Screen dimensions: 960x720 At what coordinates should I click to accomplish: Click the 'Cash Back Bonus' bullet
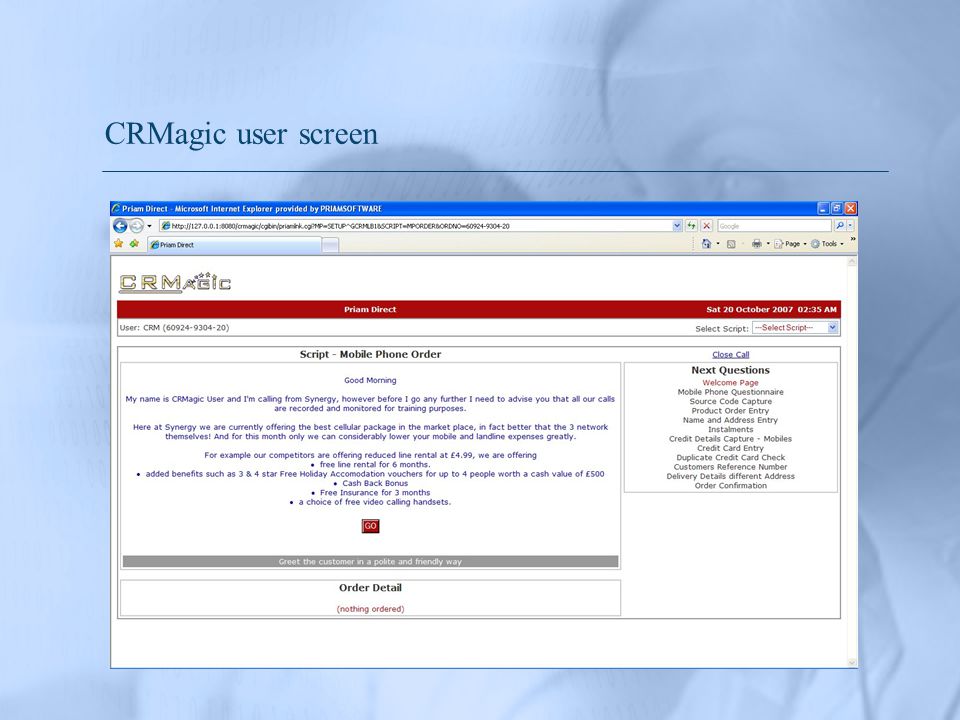(375, 483)
